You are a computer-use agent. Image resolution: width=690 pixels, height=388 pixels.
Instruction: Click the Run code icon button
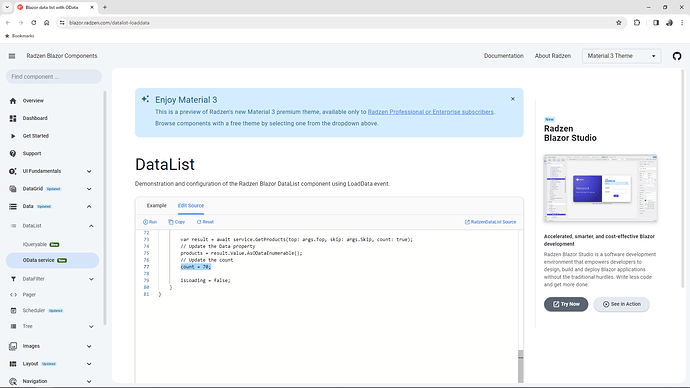pyautogui.click(x=150, y=222)
